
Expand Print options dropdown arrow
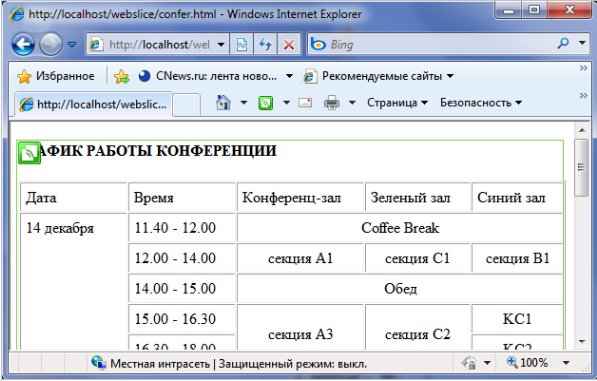352,103
